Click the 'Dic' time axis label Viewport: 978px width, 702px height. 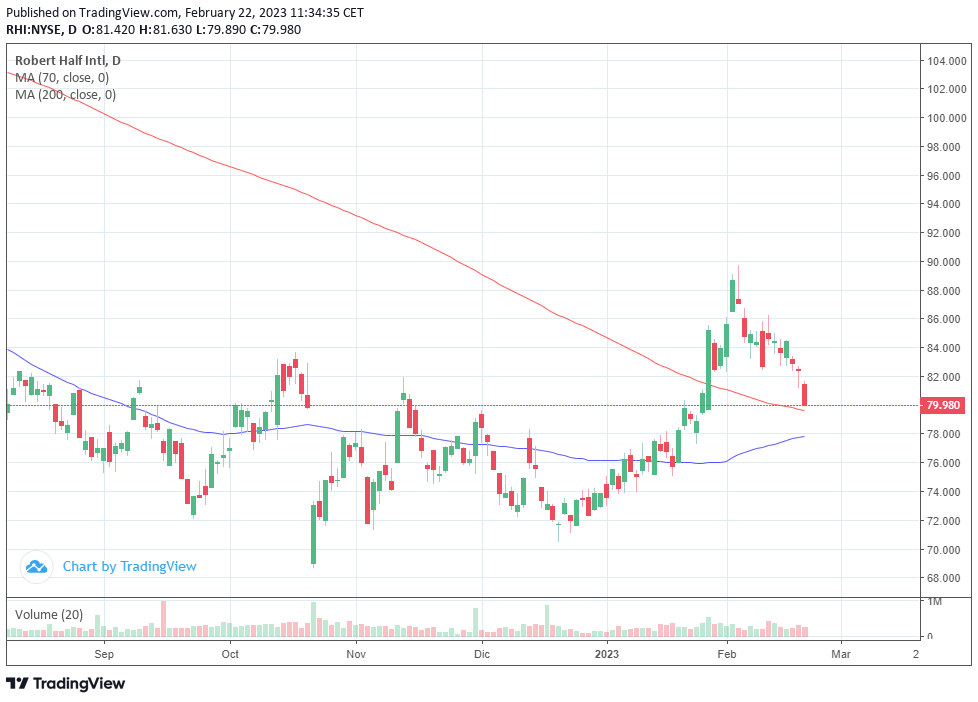[482, 654]
